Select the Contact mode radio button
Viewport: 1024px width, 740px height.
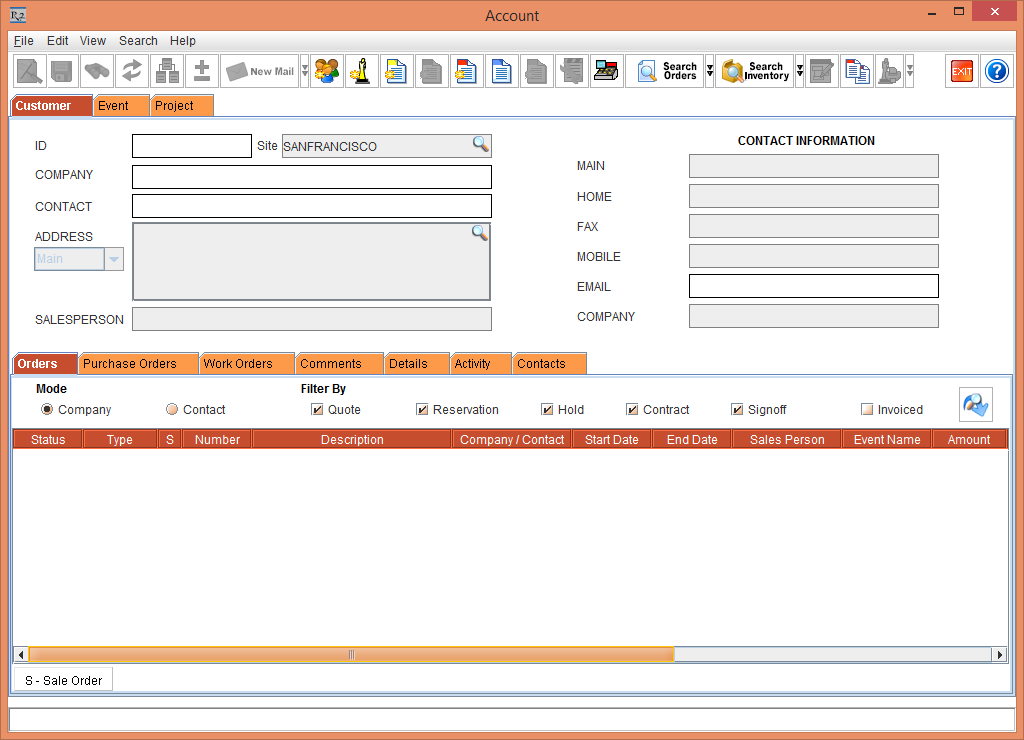coord(170,410)
